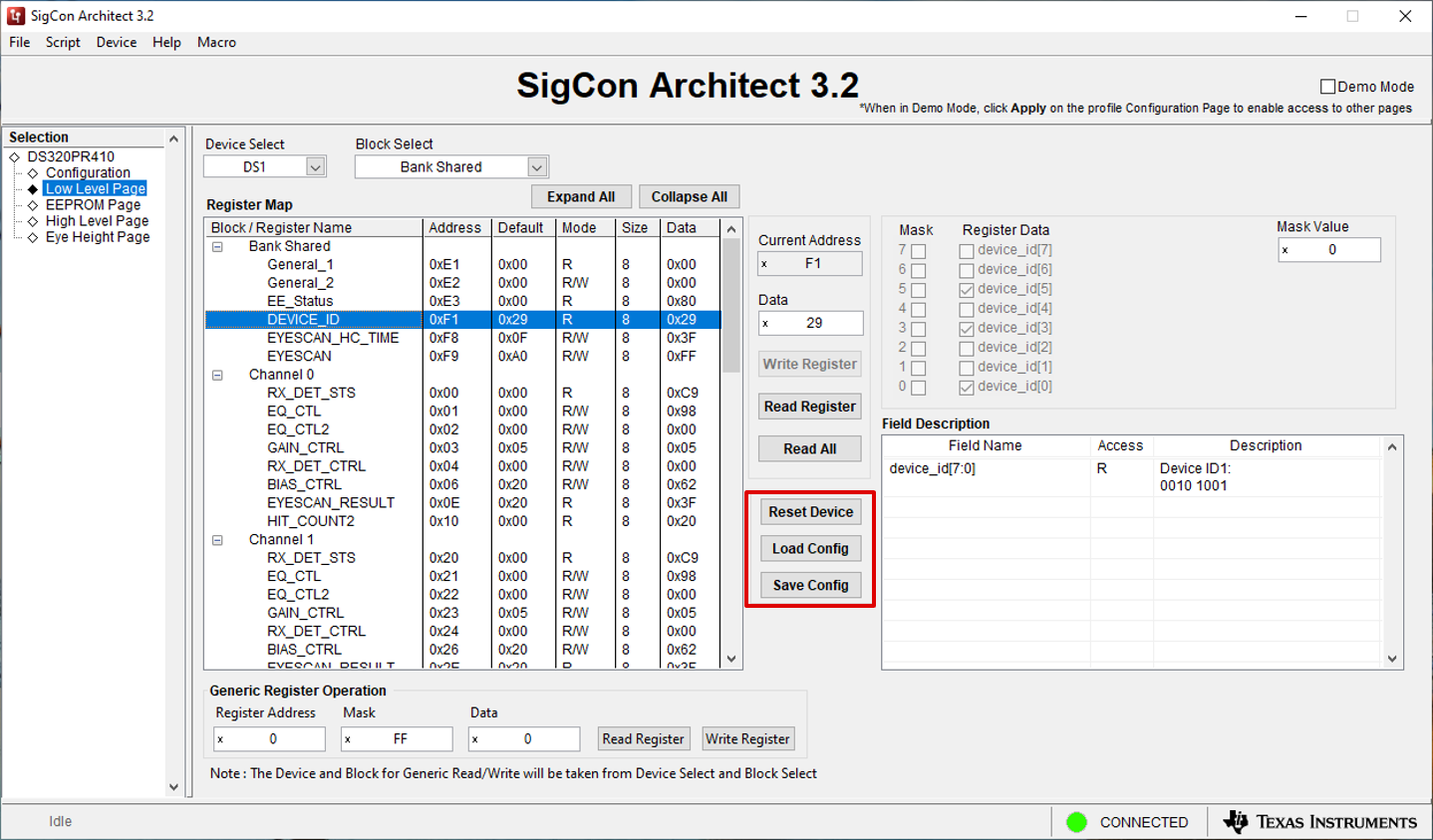Screen dimensions: 1433x840
Task: Click the green CONNECTED status indicator
Action: [1076, 822]
